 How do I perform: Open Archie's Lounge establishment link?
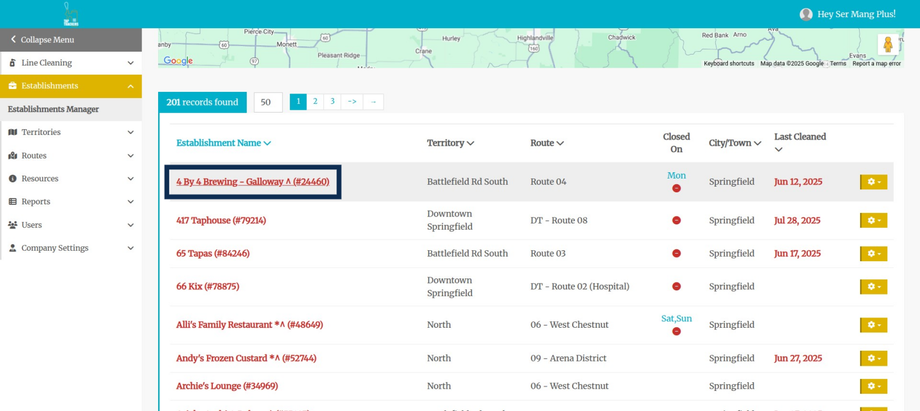pyautogui.click(x=227, y=386)
